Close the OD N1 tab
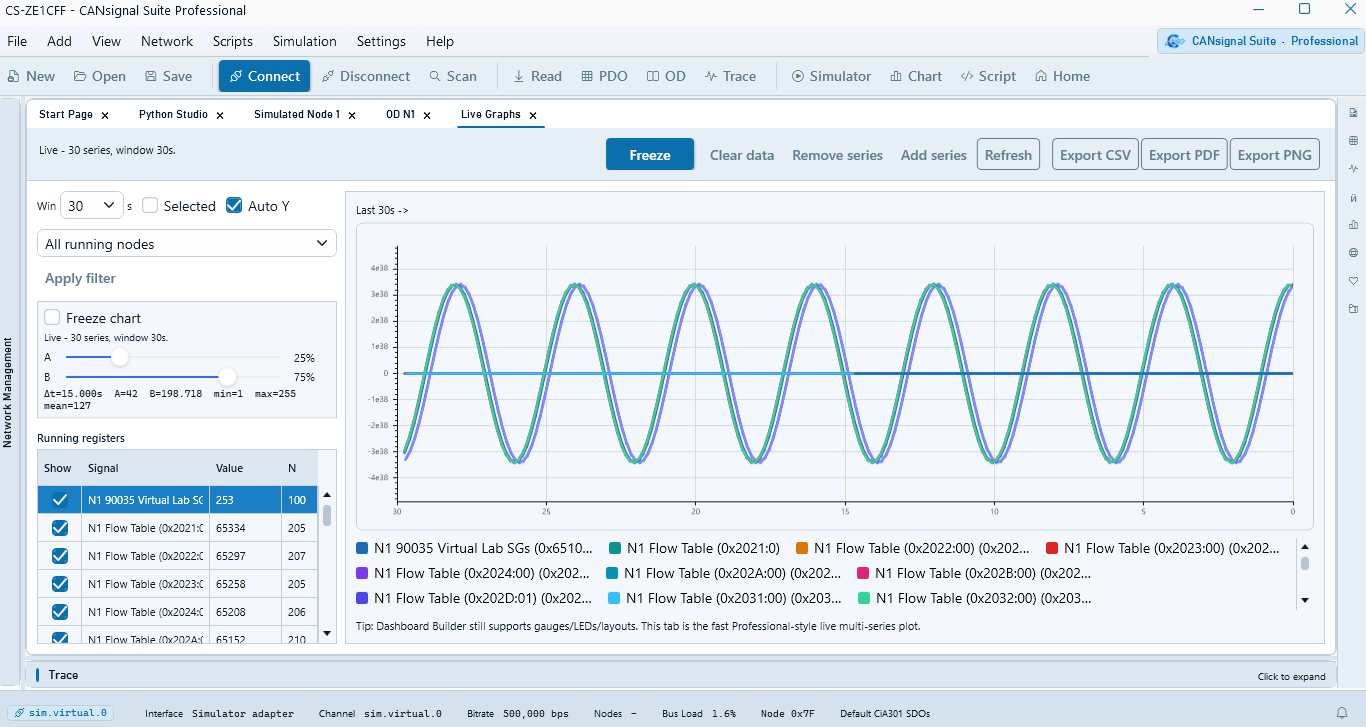 tap(427, 115)
